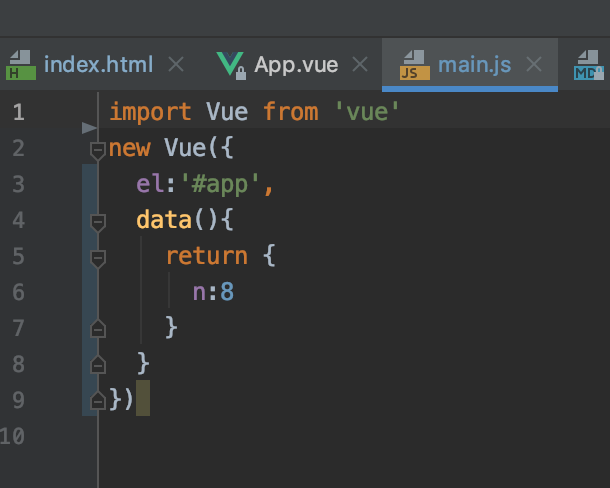Click the Vue identifier in 'new Vue('

click(185, 148)
